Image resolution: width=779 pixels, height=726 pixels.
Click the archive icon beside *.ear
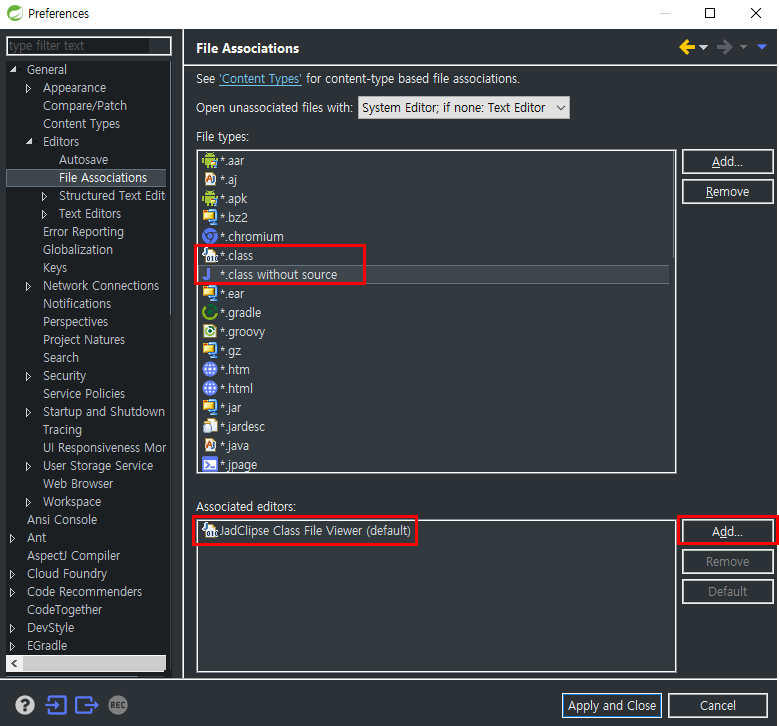(210, 293)
